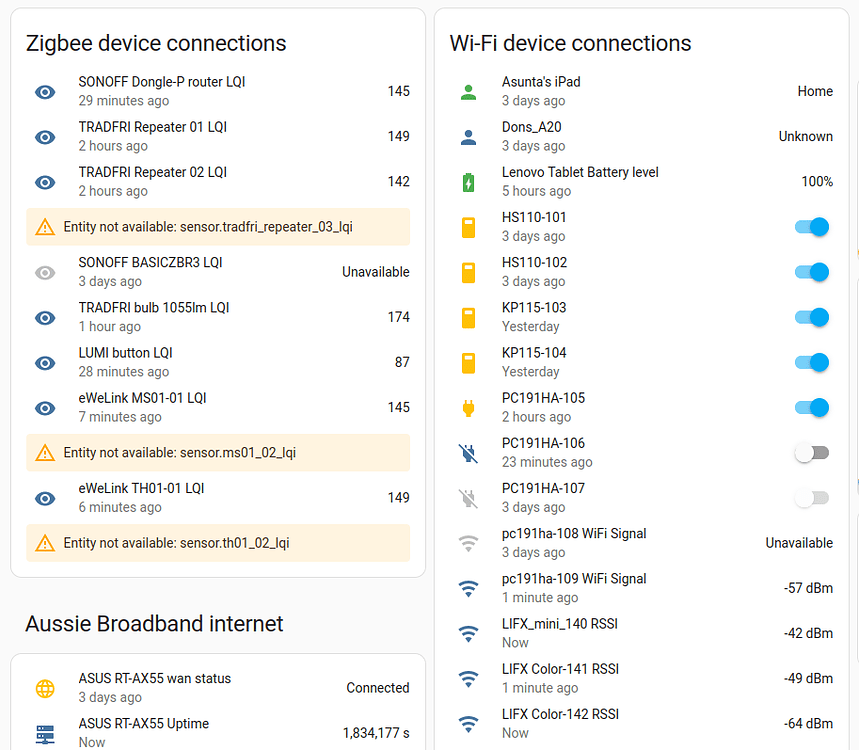Click the Home state for Asunta's iPad
The height and width of the screenshot is (750, 859).
[x=815, y=91]
